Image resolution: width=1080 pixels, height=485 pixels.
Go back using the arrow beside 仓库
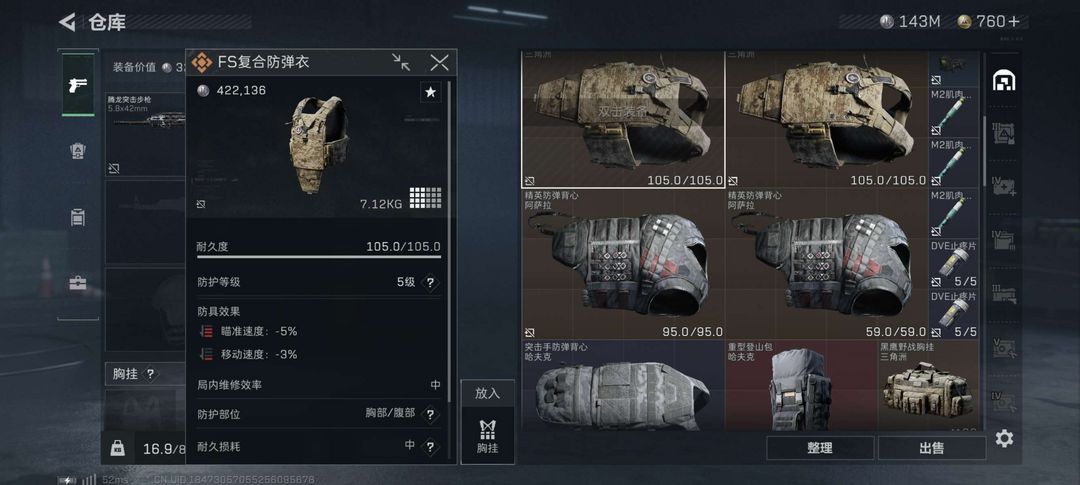click(67, 22)
